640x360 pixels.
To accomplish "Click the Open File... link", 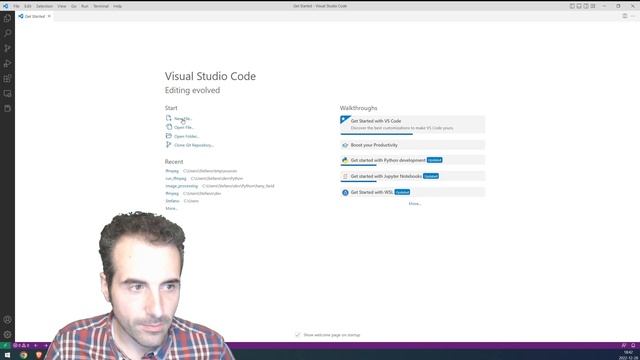I will tap(184, 127).
